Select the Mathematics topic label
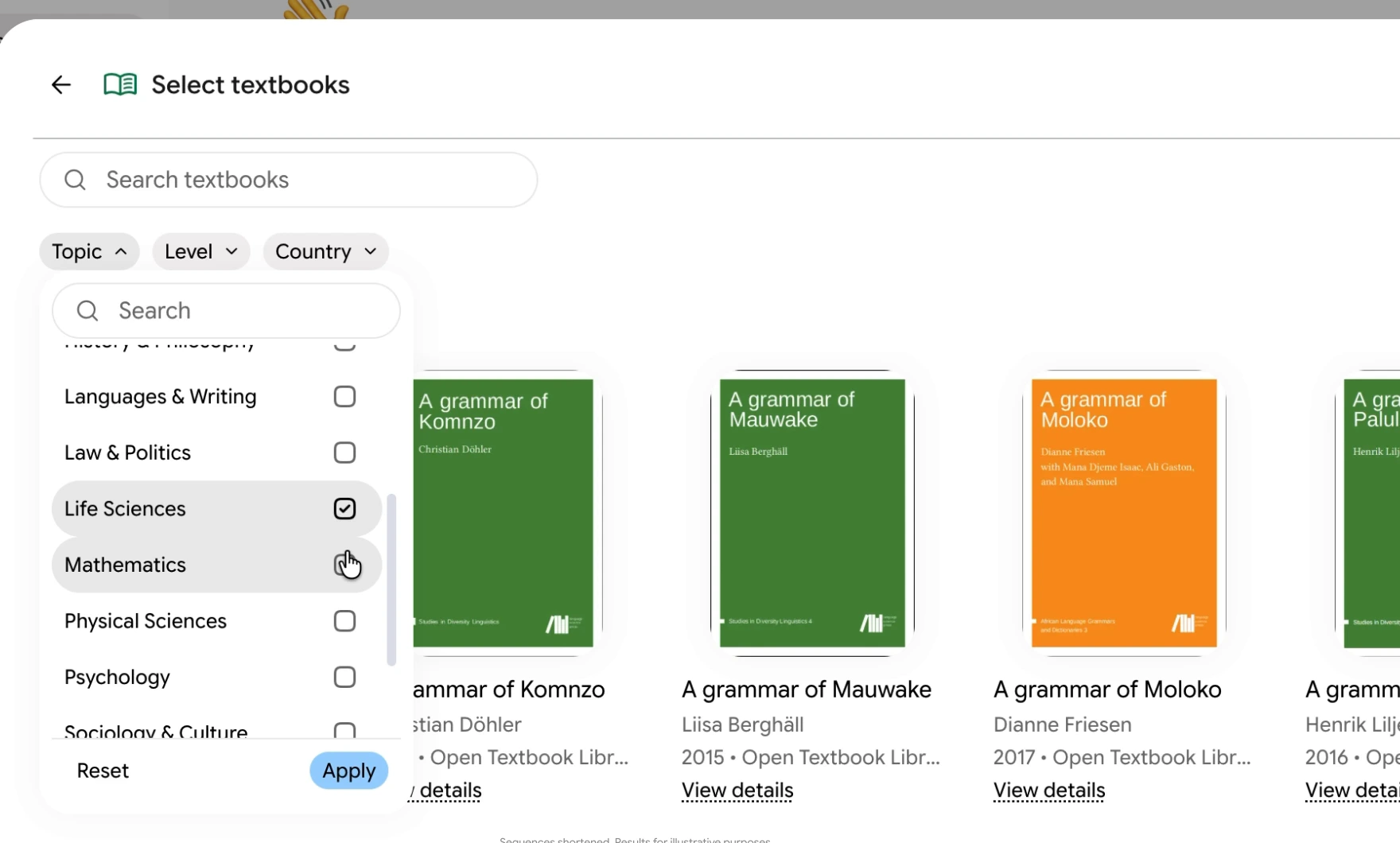Image resolution: width=1400 pixels, height=843 pixels. coord(125,565)
